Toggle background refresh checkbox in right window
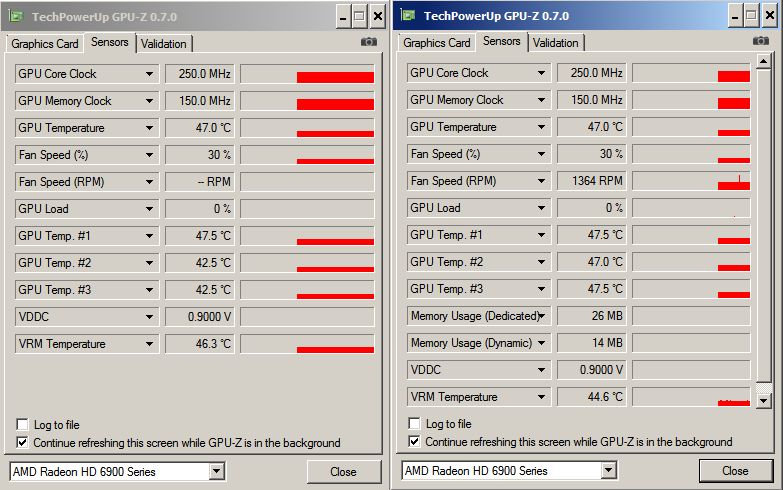Image resolution: width=783 pixels, height=490 pixels. [x=414, y=442]
